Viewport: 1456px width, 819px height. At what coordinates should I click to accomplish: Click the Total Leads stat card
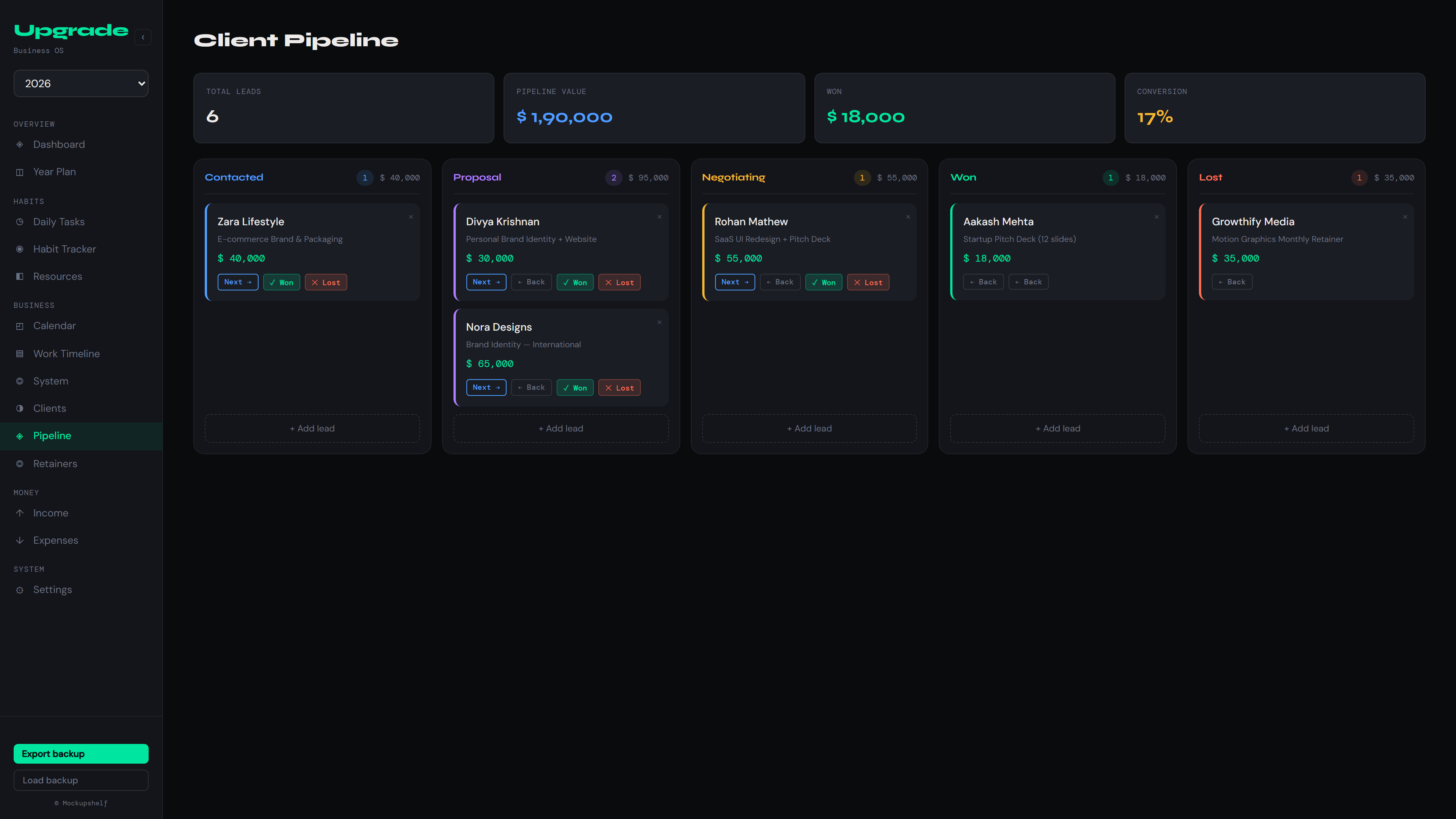tap(344, 108)
